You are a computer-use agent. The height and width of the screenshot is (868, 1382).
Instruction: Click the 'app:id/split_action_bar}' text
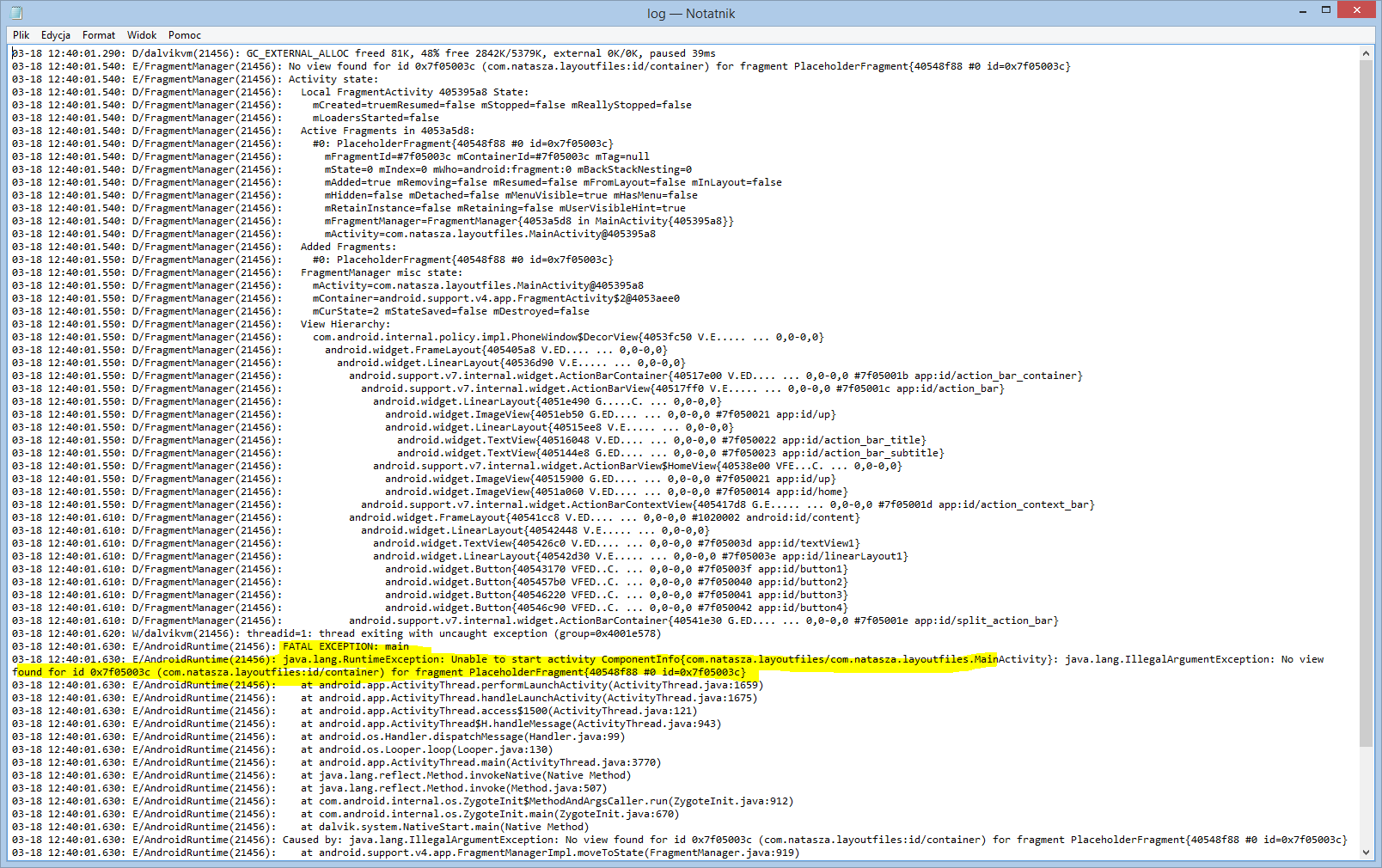987,620
